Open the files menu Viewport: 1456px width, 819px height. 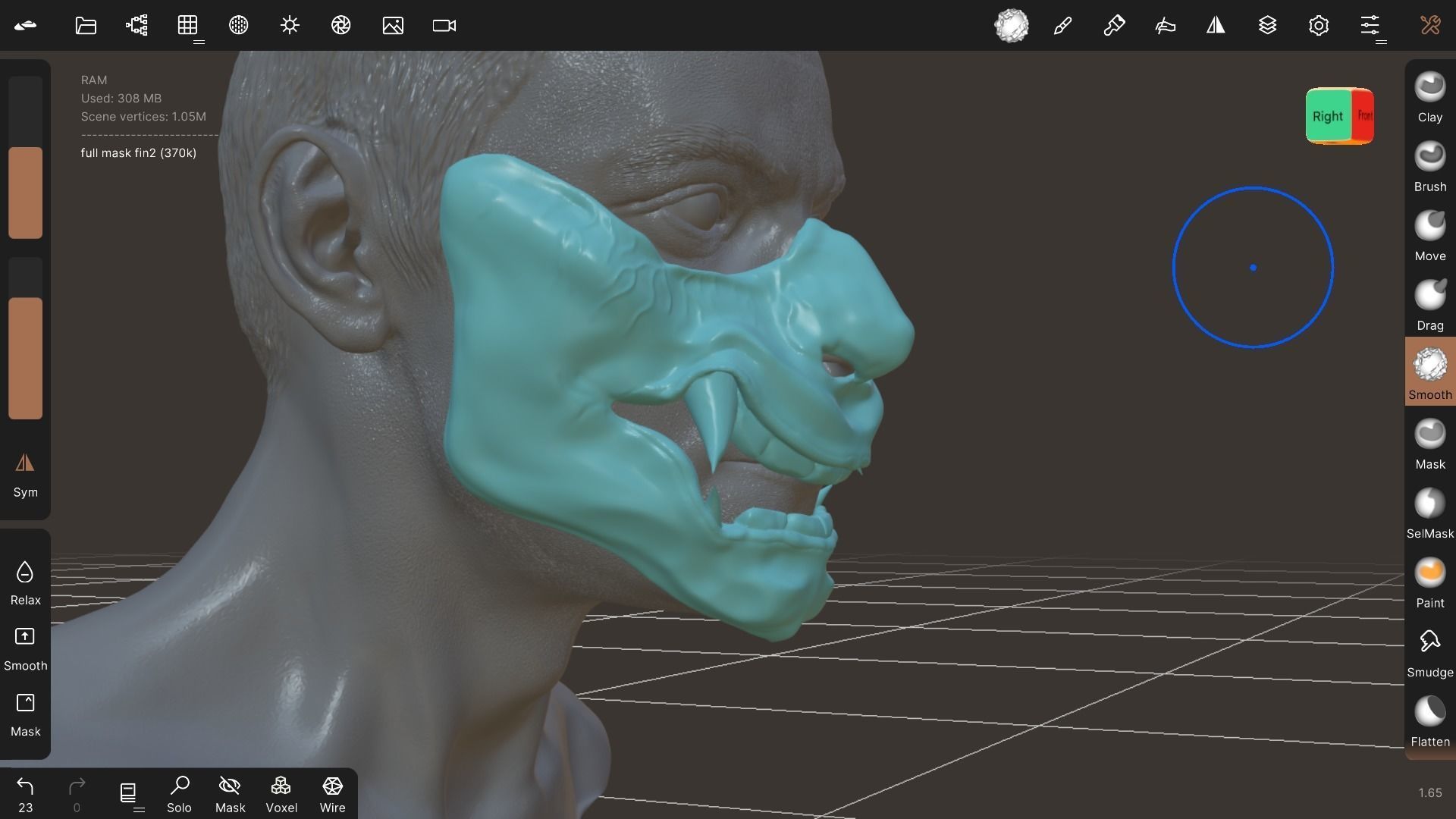(x=85, y=25)
